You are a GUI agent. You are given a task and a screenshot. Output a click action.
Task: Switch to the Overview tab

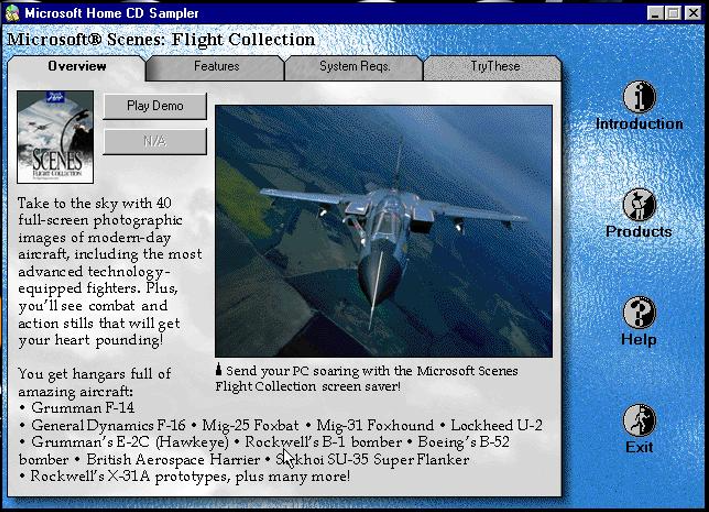77,66
